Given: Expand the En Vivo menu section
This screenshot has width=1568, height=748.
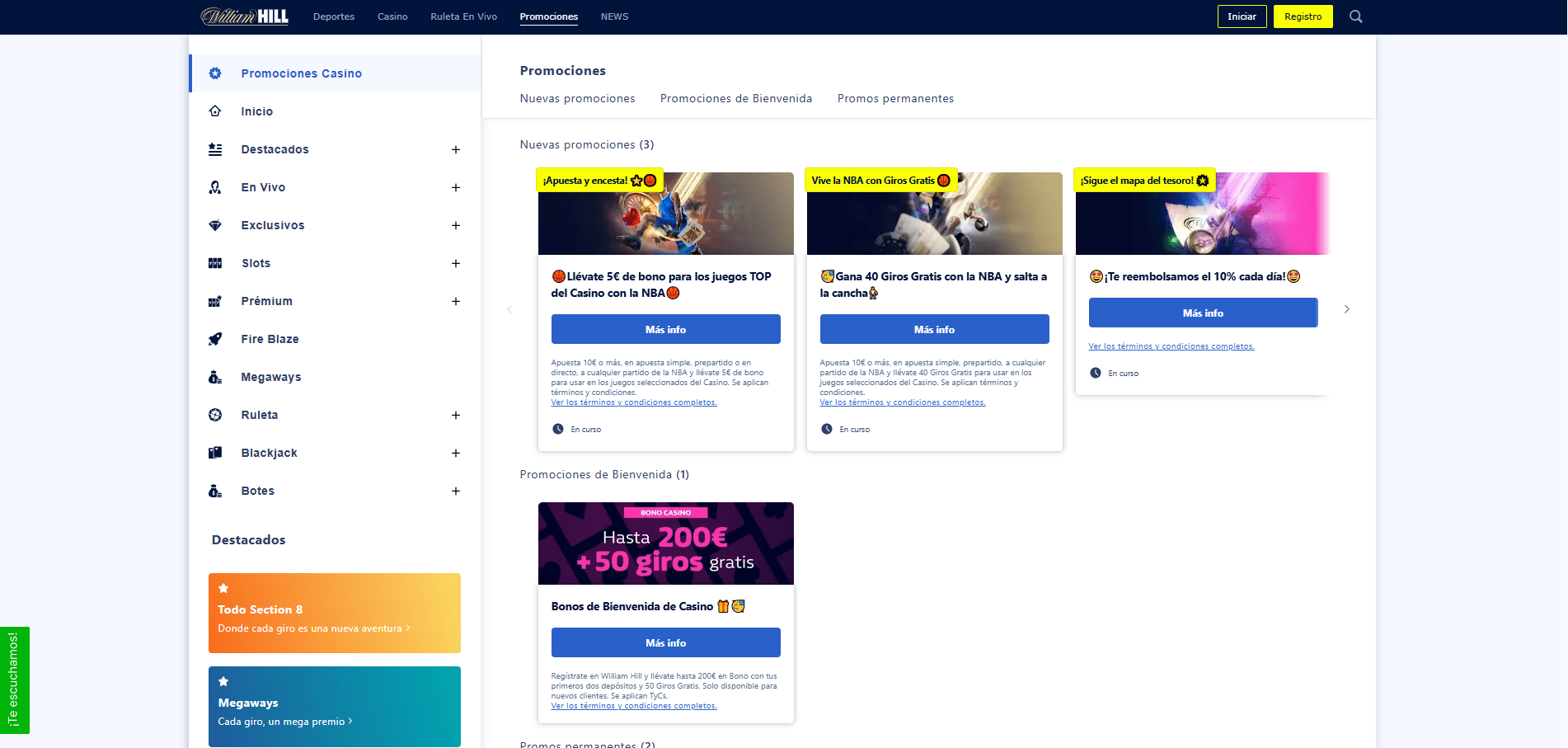Looking at the screenshot, I should pos(456,187).
